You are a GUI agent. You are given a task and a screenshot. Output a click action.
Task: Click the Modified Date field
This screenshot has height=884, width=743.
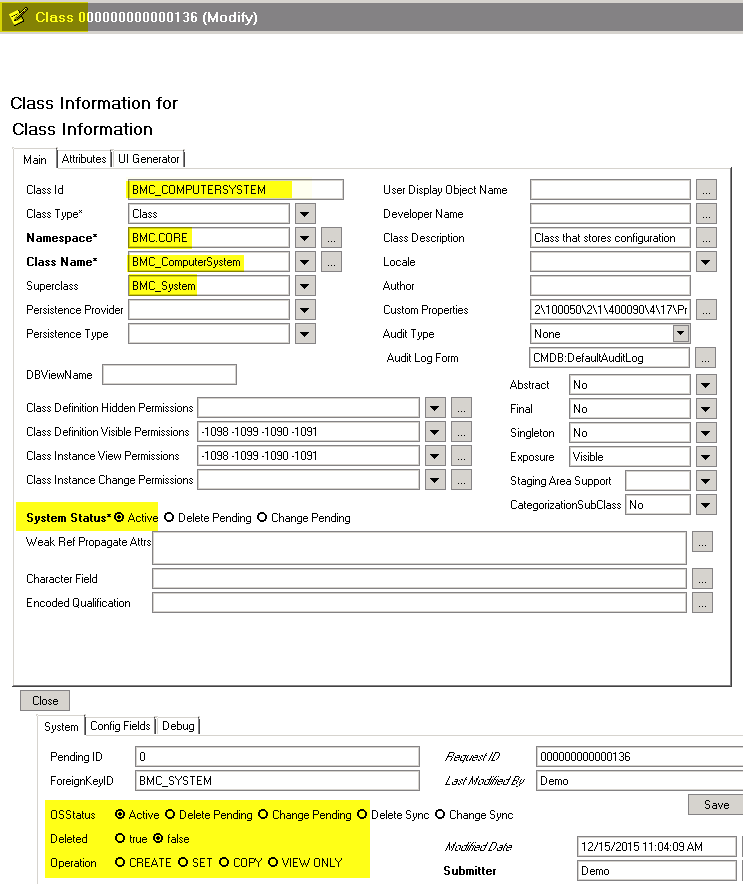point(657,847)
